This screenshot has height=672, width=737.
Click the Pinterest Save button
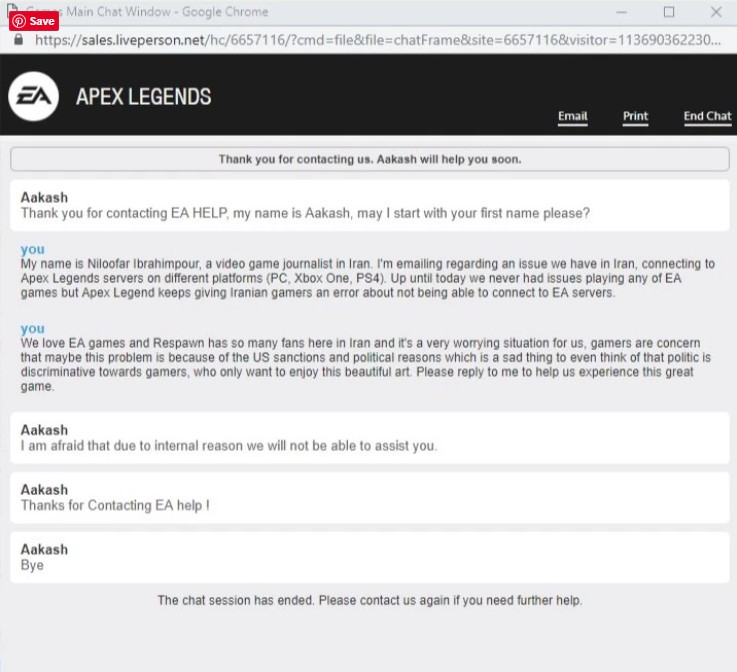(x=34, y=21)
